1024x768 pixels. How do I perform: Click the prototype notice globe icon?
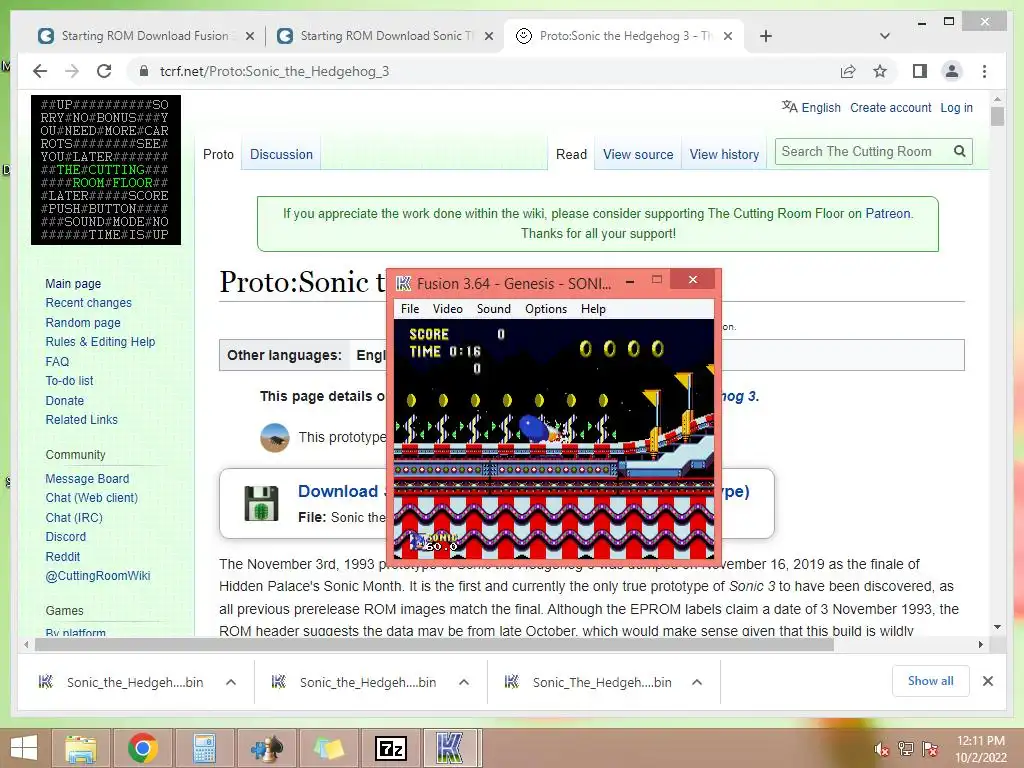point(275,438)
